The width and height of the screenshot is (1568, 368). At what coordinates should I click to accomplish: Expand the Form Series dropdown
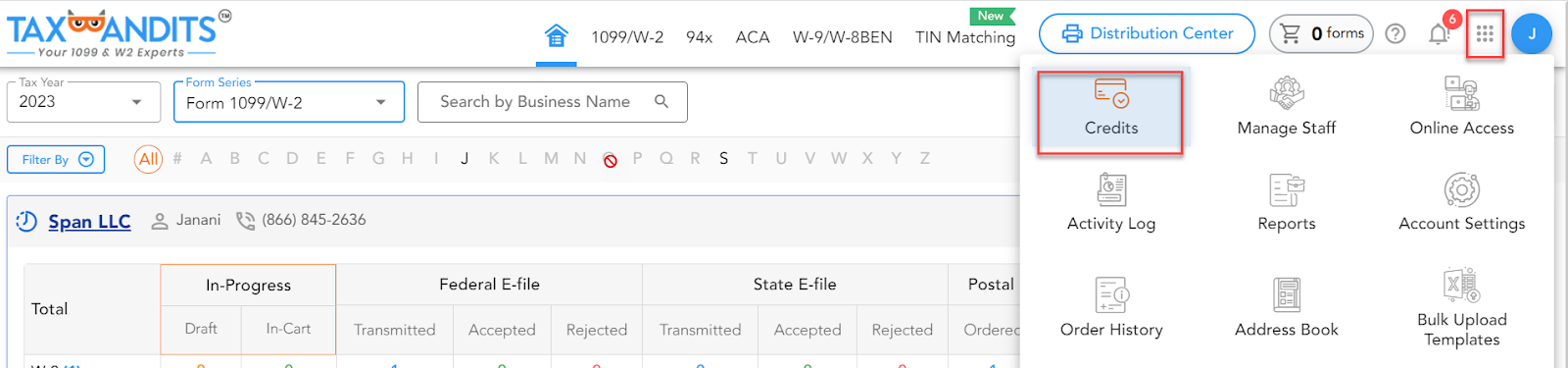click(289, 102)
